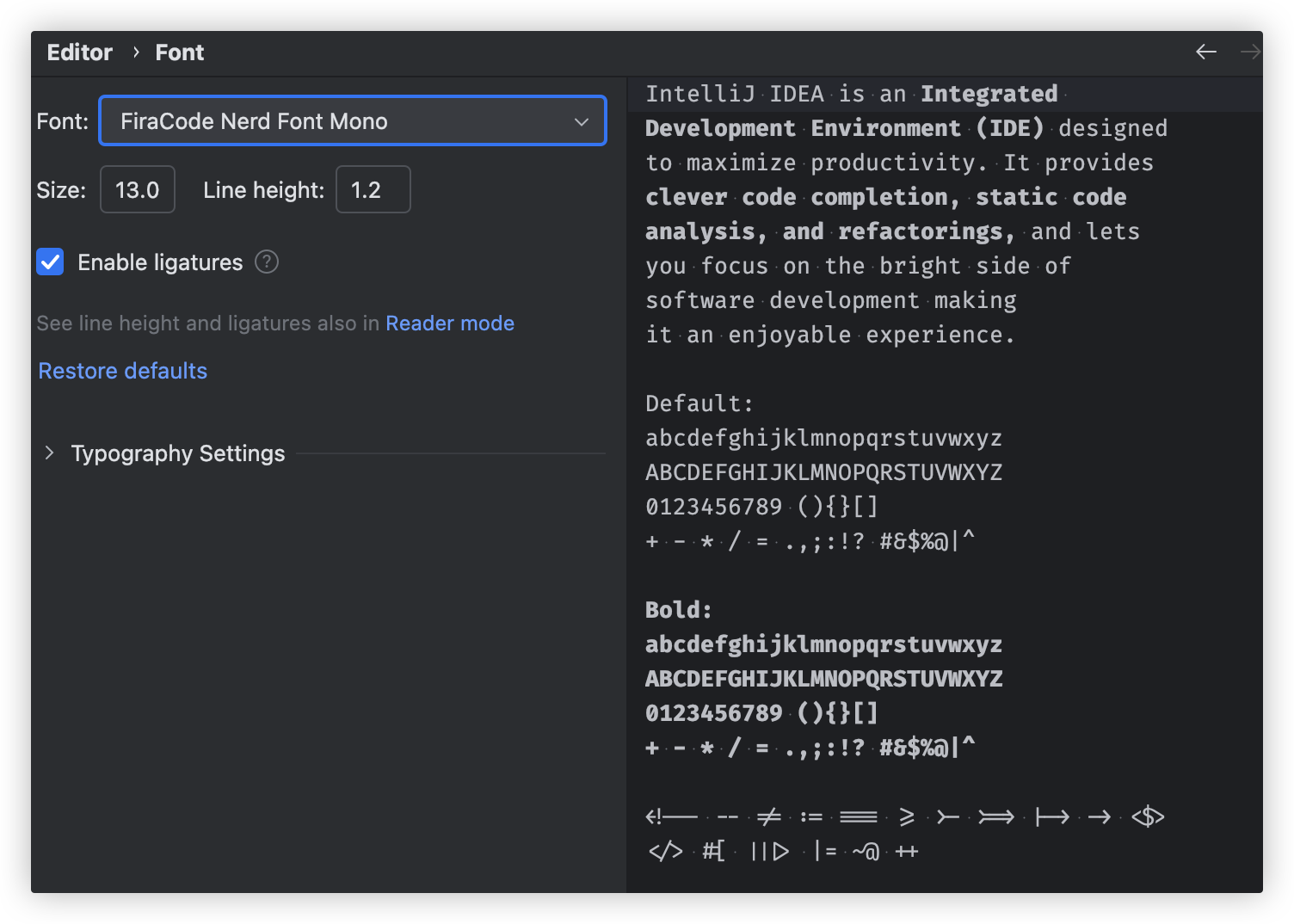
Task: Click the Line height field showing 1.2
Action: [x=373, y=189]
